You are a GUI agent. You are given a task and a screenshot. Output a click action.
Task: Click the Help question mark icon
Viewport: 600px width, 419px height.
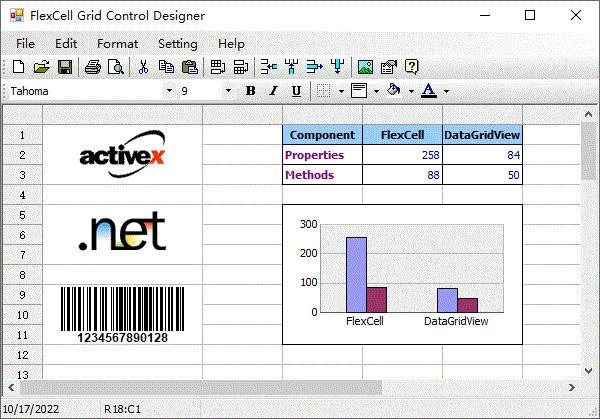point(412,67)
